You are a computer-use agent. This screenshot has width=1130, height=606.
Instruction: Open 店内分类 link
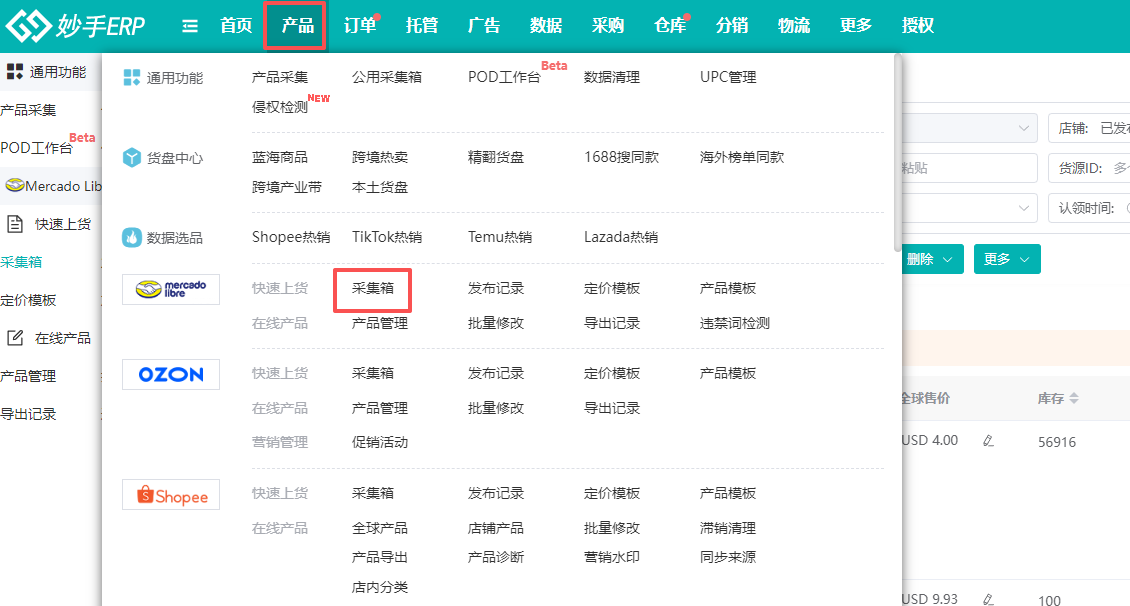pos(380,587)
